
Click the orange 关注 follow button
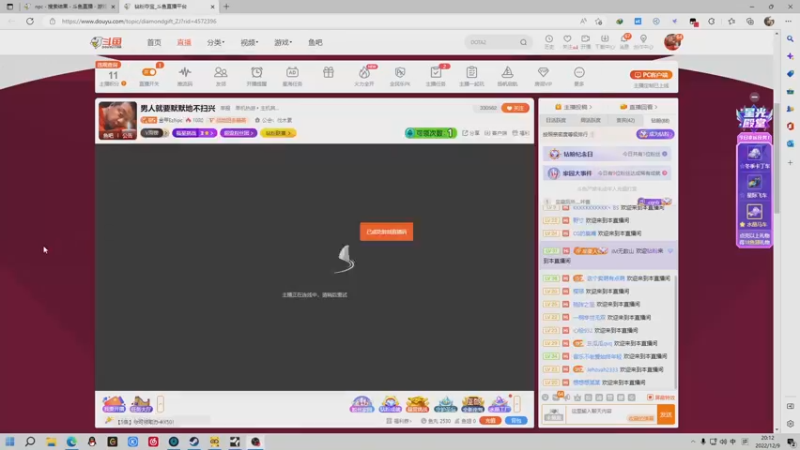(515, 108)
